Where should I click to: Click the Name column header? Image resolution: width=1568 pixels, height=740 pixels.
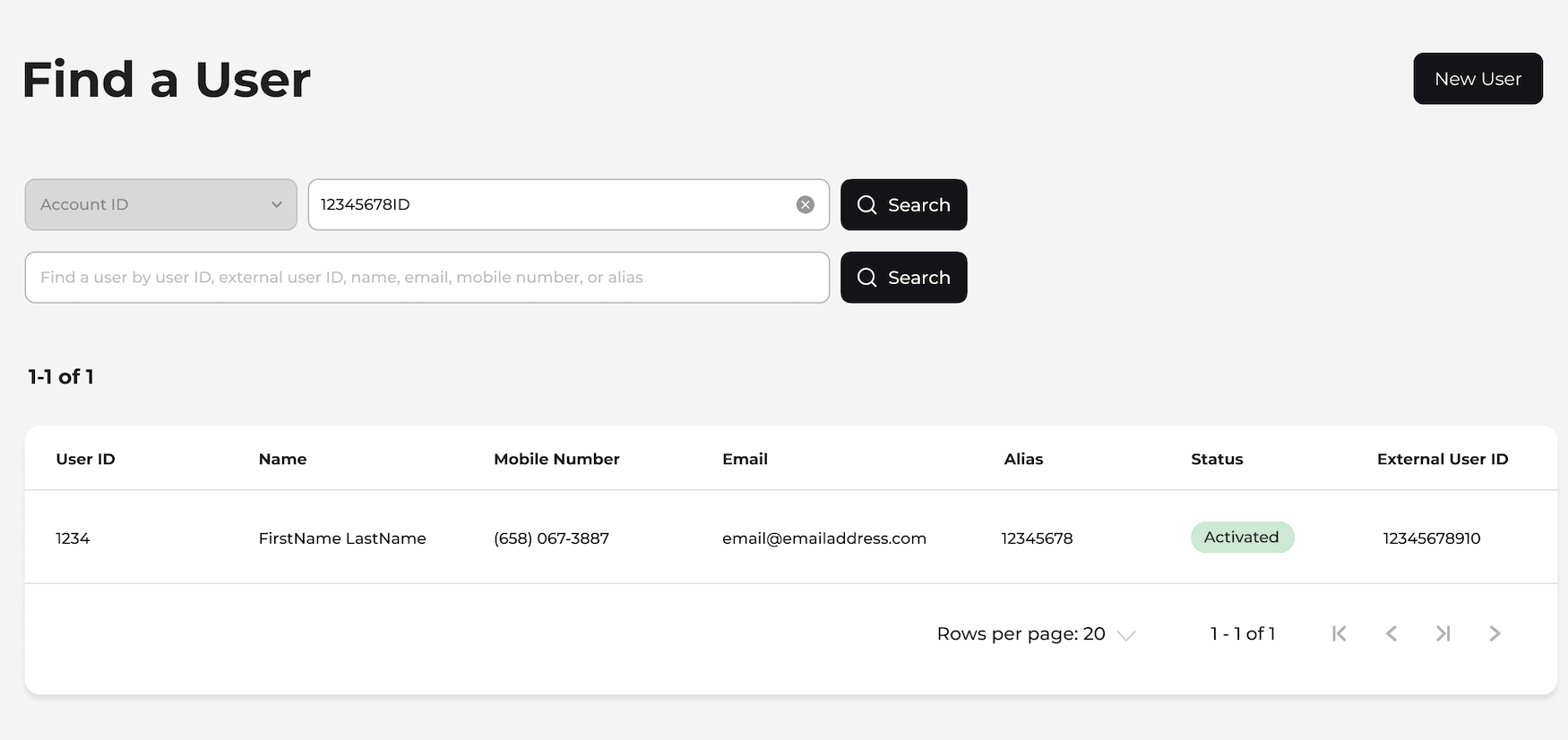282,459
